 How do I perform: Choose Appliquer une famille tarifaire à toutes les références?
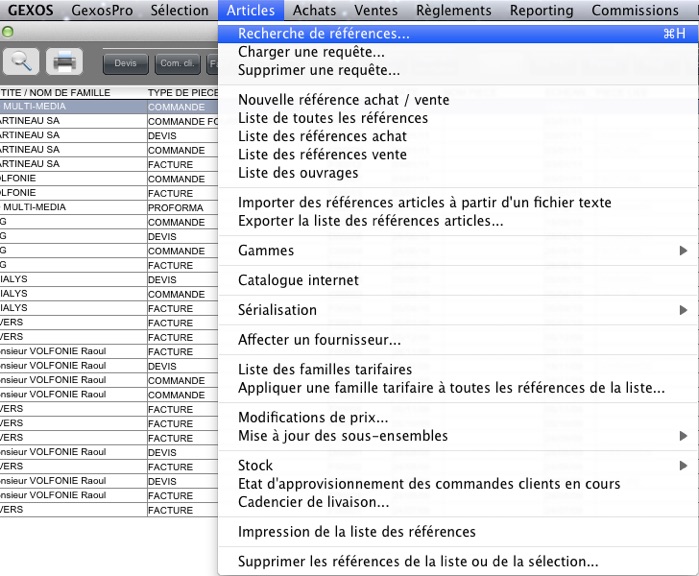(x=458, y=387)
